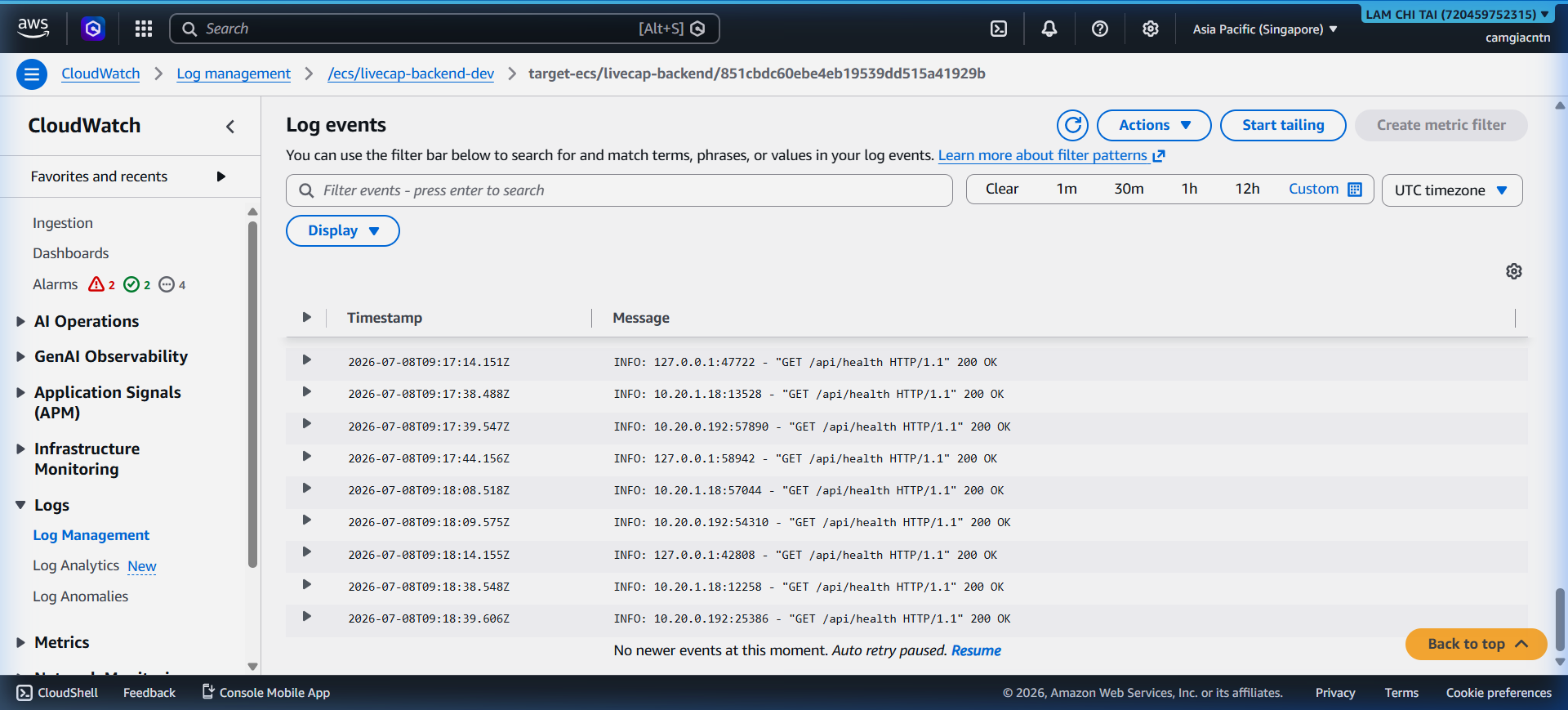Click the Alt+S search shortcut icon

[x=697, y=29]
